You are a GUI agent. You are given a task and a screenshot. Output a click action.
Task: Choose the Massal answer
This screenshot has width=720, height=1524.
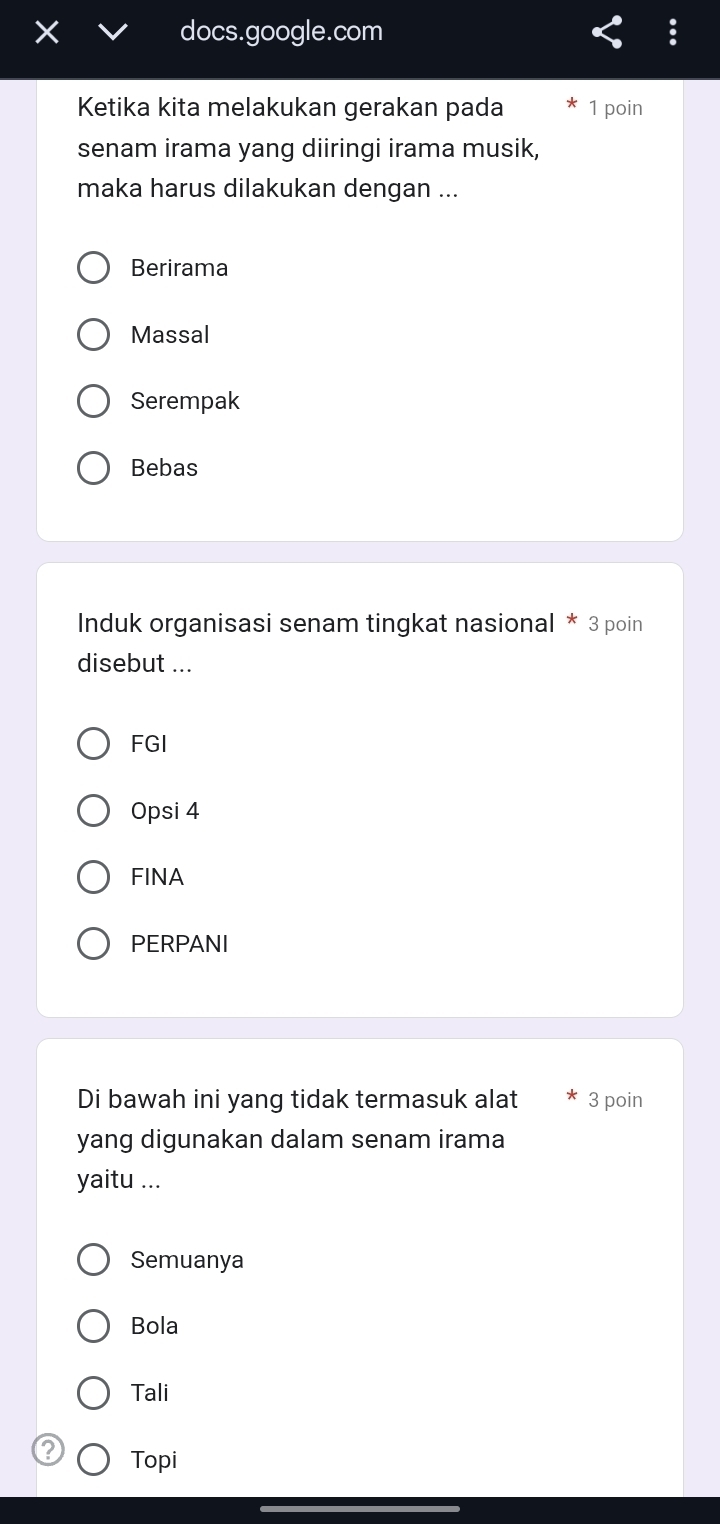click(94, 335)
